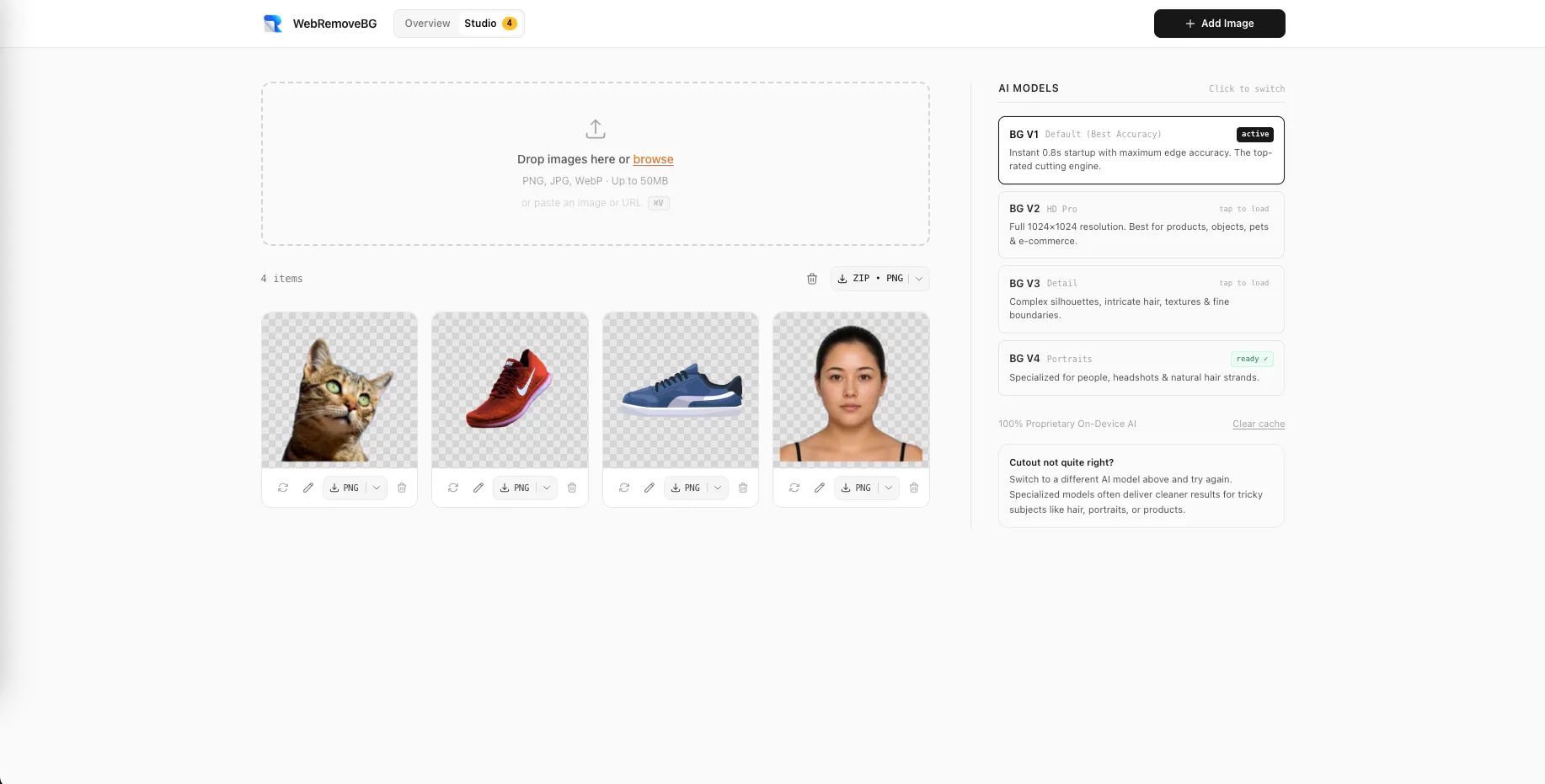
Task: Download the red shoe as PNG
Action: click(x=515, y=488)
